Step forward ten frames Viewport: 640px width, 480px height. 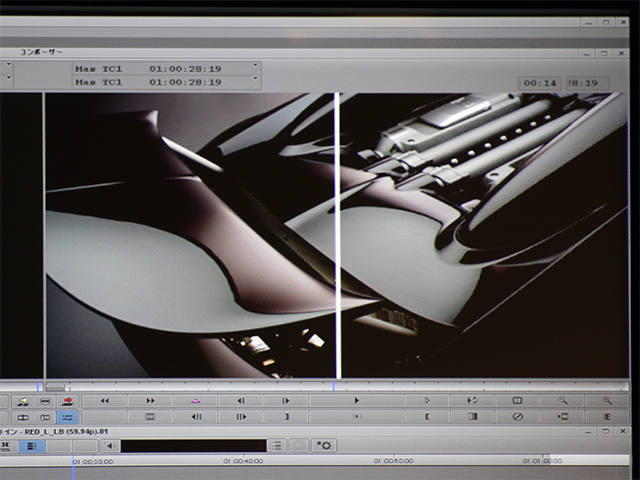coord(241,417)
